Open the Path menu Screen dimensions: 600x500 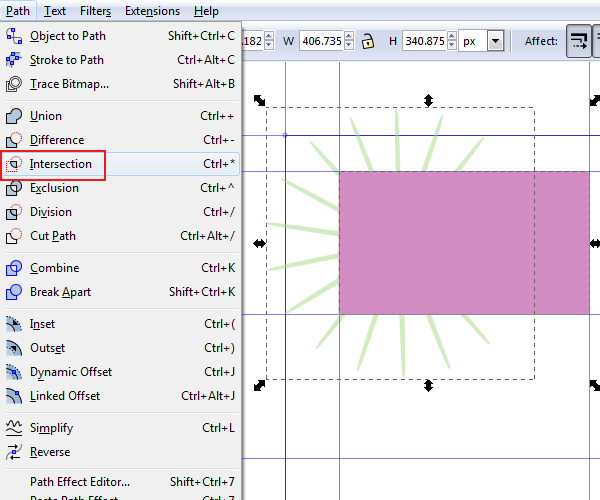(x=18, y=11)
